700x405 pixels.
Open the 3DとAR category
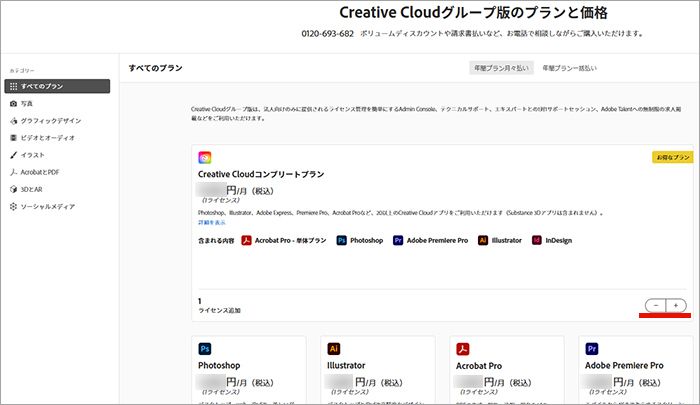coord(31,189)
